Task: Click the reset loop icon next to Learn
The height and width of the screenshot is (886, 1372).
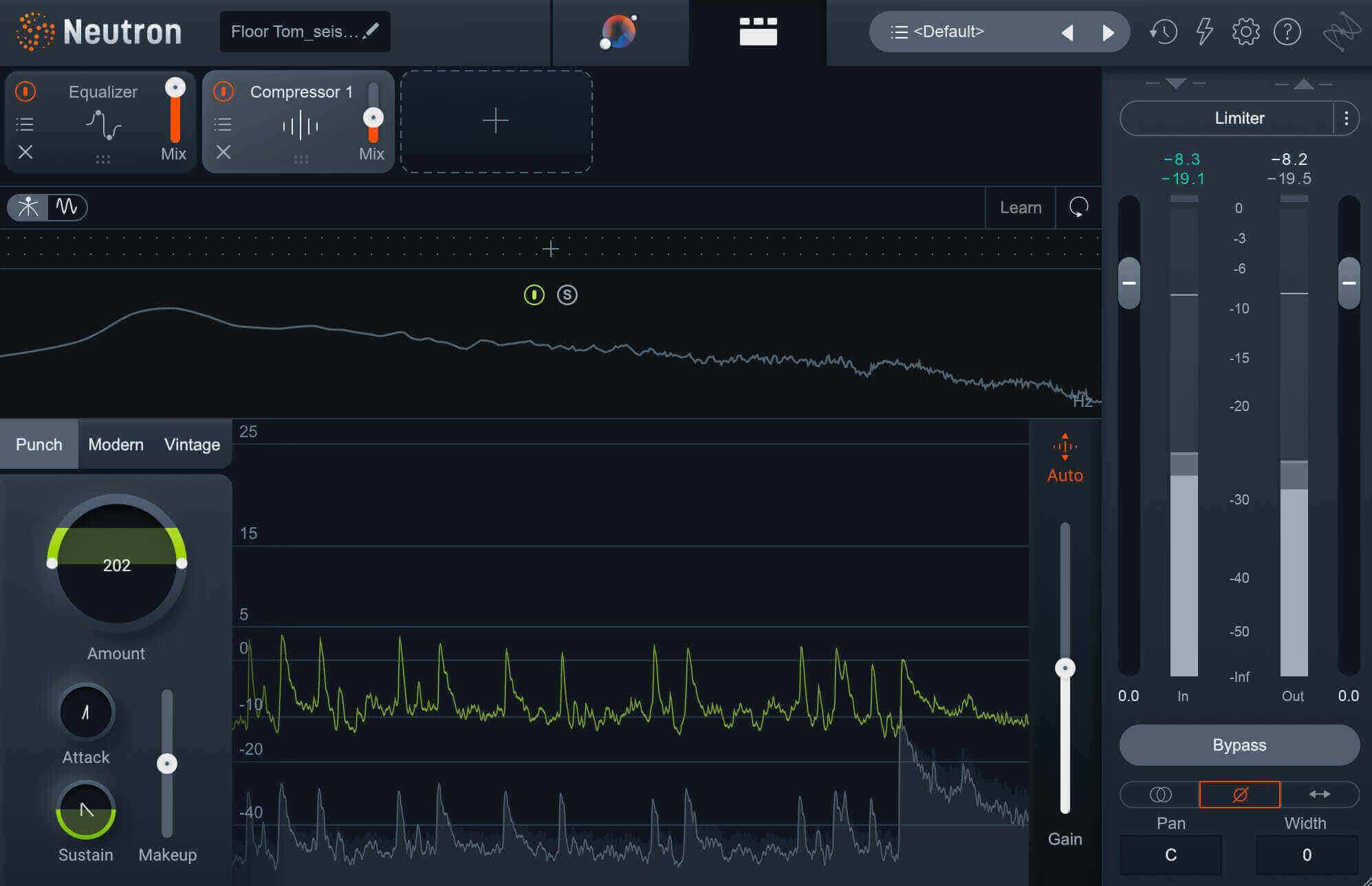Action: 1078,207
